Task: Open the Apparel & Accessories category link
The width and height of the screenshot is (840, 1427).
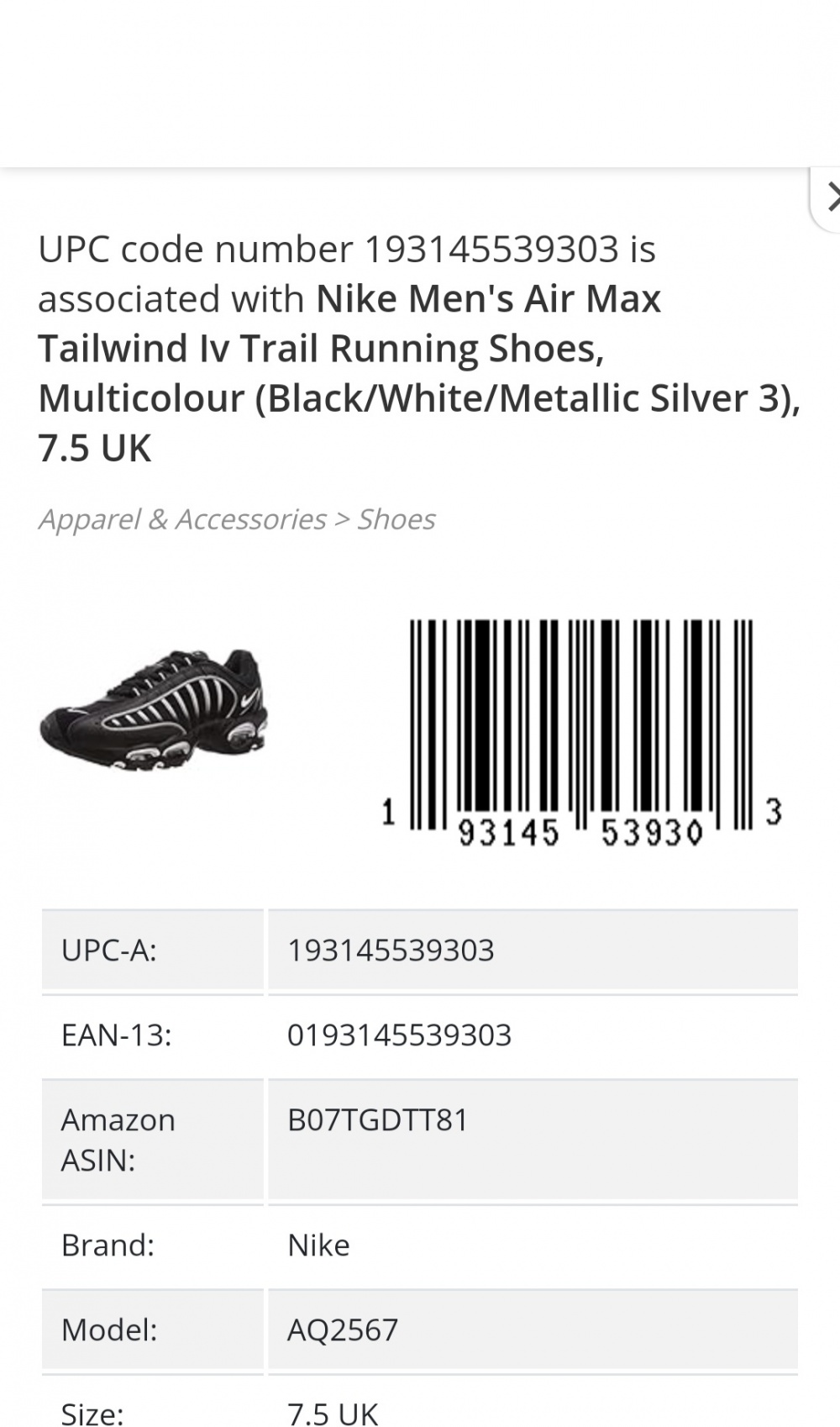Action: coord(181,520)
